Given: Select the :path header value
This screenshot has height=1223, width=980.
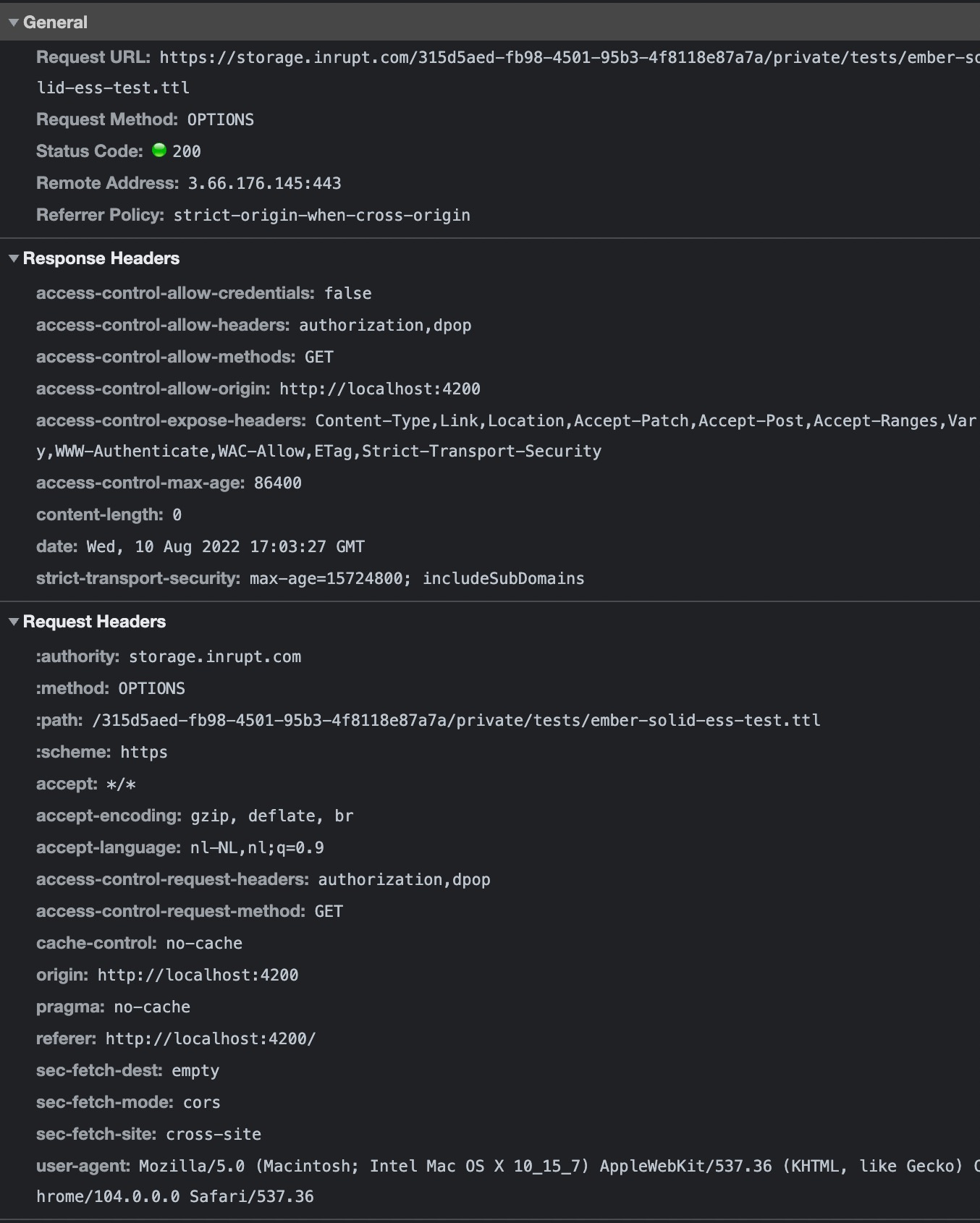Looking at the screenshot, I should [x=457, y=720].
